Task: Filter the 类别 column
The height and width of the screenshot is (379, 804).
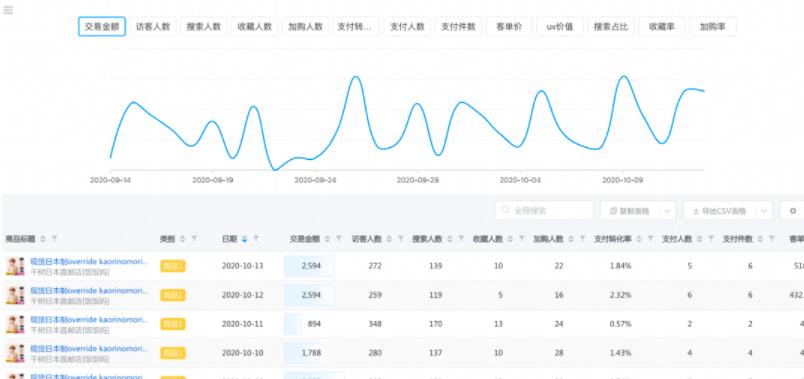Action: (194, 239)
